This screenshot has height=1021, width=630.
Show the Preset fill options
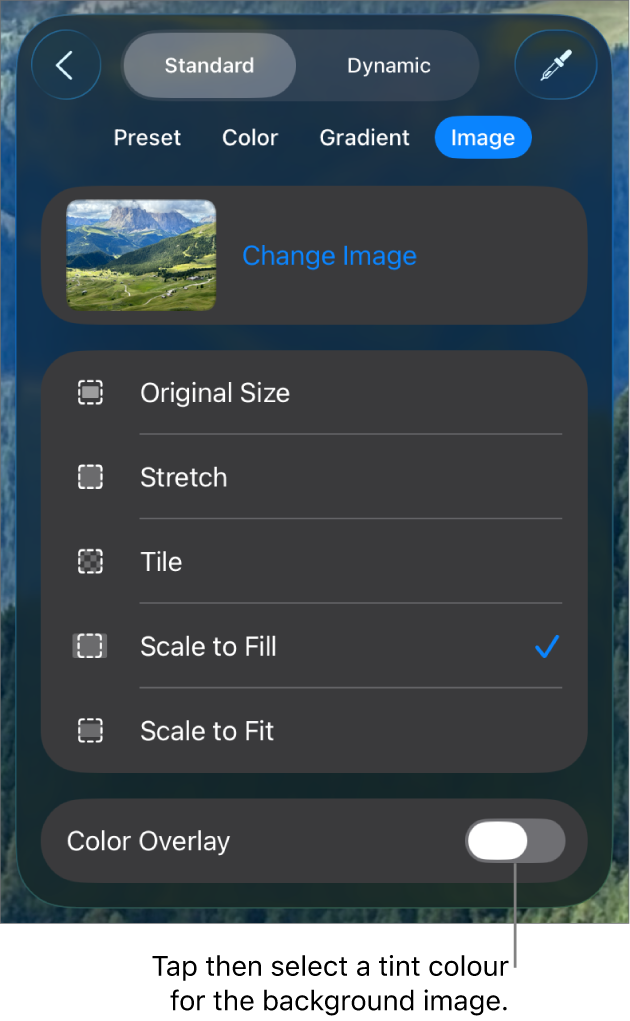tap(147, 137)
